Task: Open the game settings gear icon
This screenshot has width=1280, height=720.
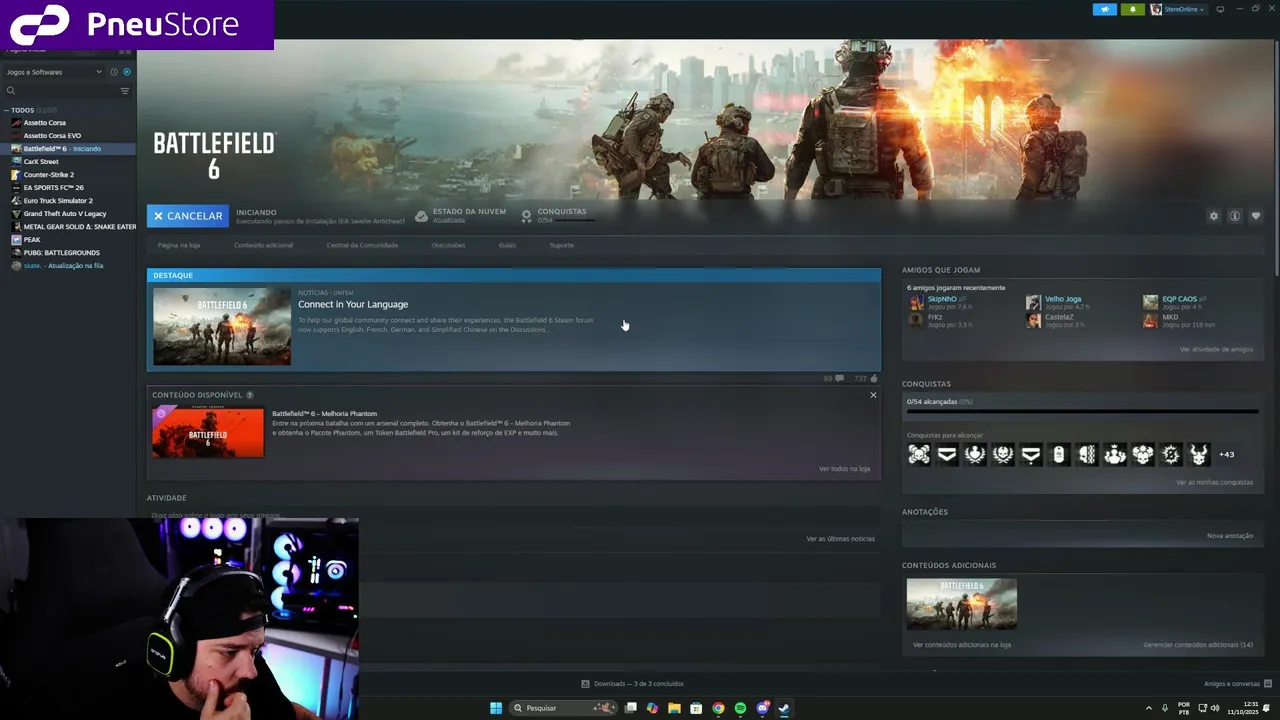Action: click(1214, 216)
